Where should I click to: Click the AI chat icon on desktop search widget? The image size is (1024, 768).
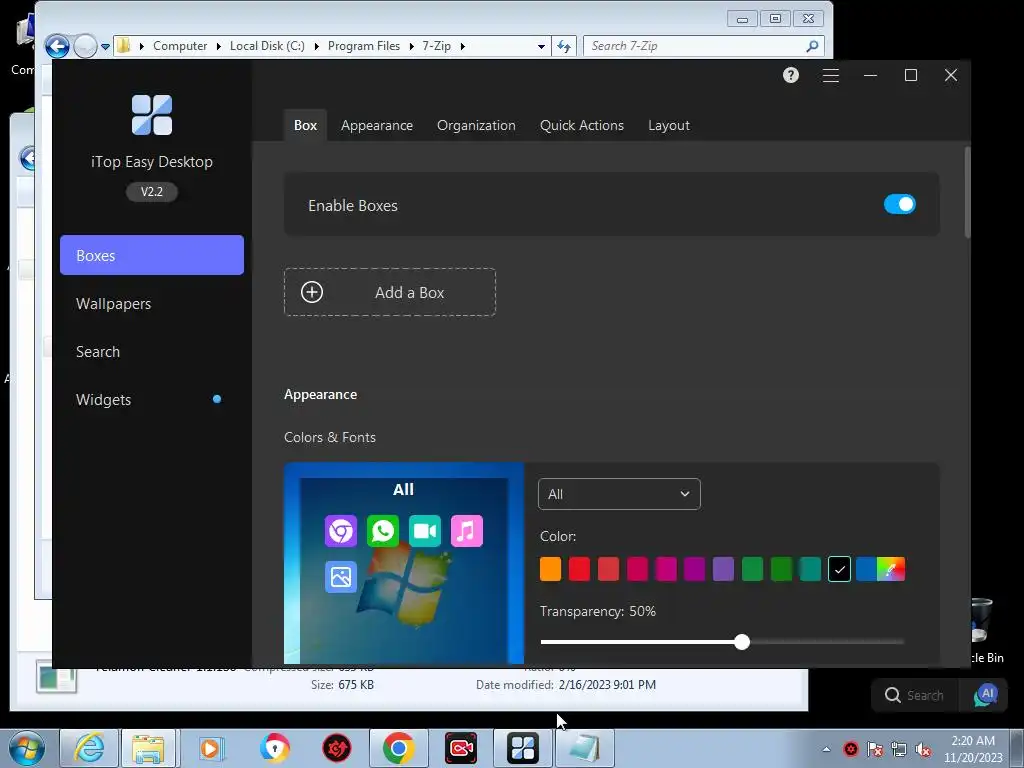pyautogui.click(x=986, y=695)
